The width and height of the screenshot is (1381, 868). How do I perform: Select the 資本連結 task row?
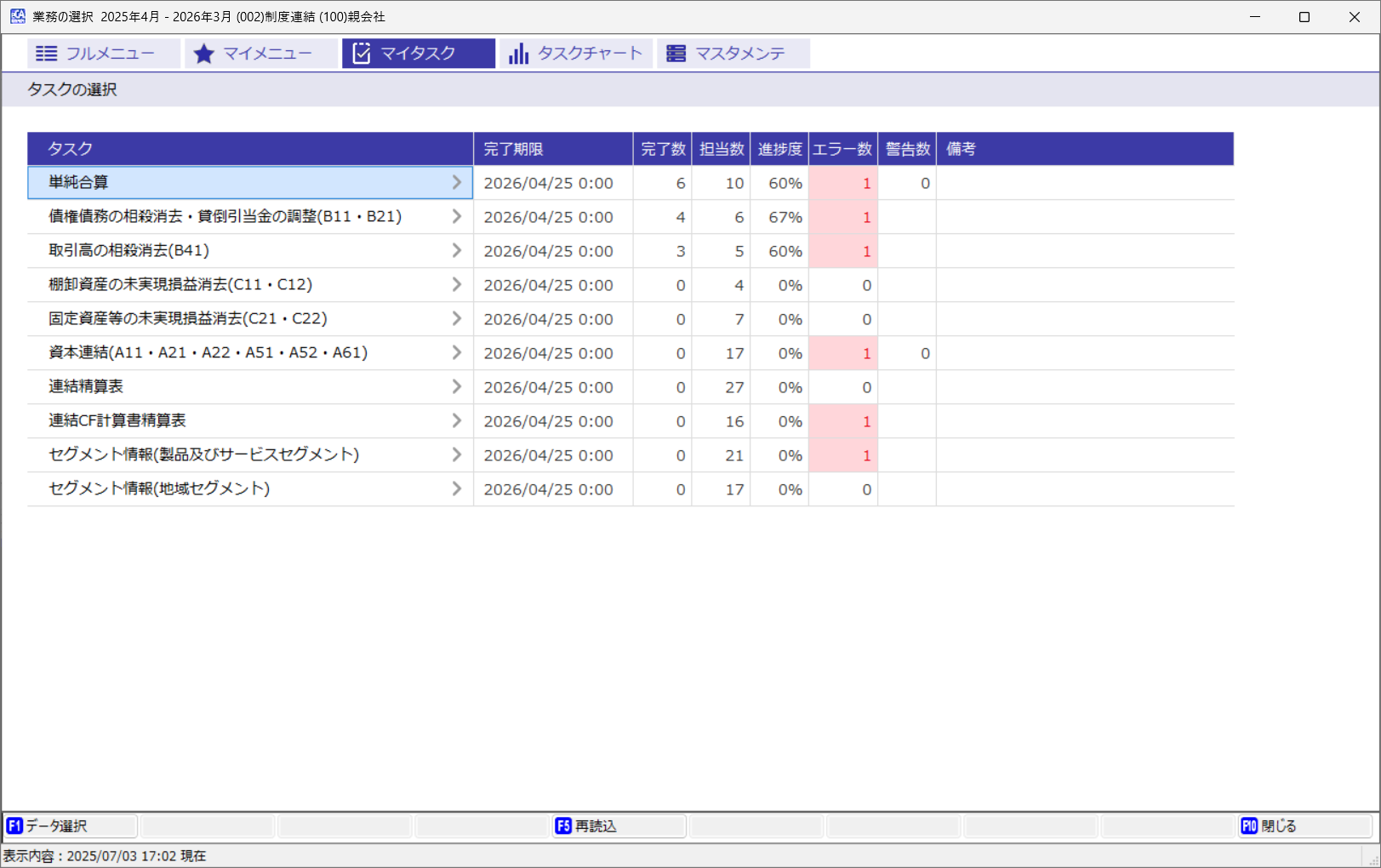click(x=208, y=353)
